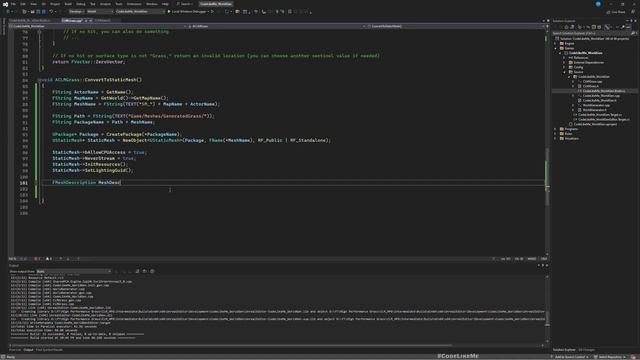
Task: Expand the Programs folder
Action: point(556,129)
